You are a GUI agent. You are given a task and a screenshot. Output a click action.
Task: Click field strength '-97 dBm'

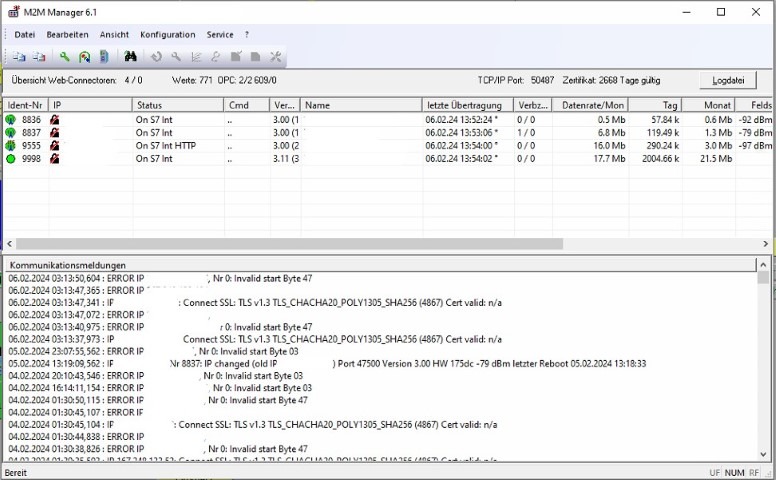click(755, 145)
